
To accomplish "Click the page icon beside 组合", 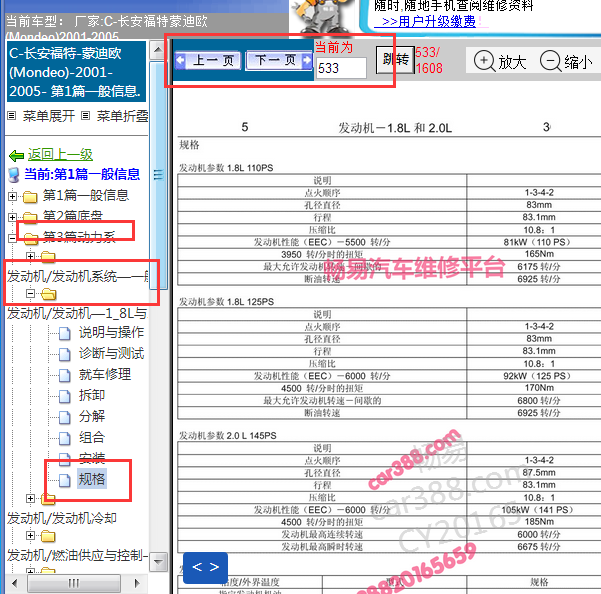I will (x=65, y=438).
